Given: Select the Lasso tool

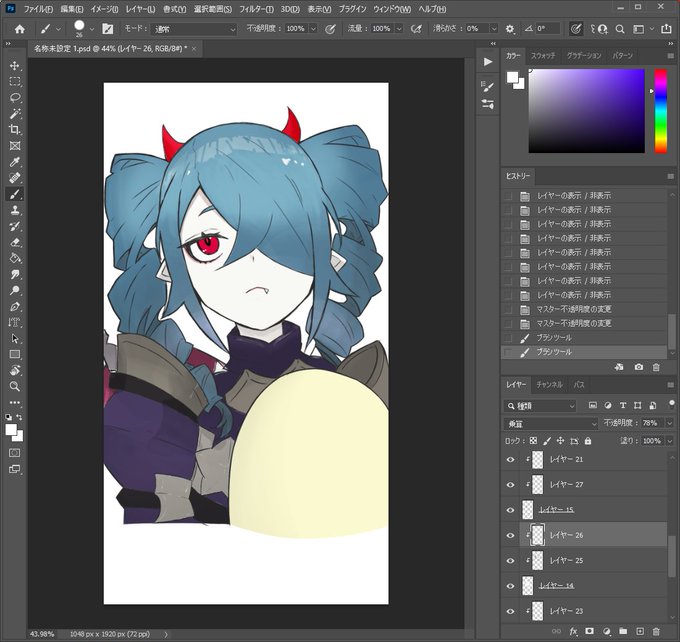Looking at the screenshot, I should (15, 98).
